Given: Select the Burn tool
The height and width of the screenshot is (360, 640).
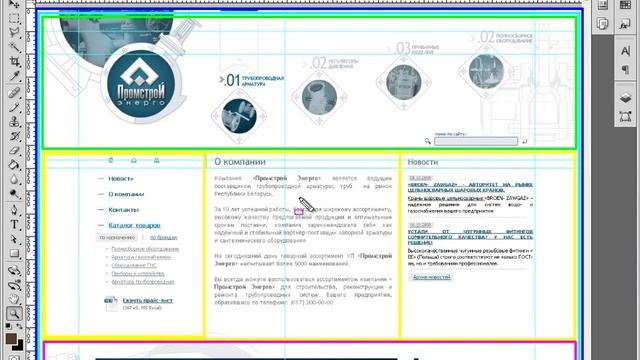Looking at the screenshot, I should click(x=14, y=193).
